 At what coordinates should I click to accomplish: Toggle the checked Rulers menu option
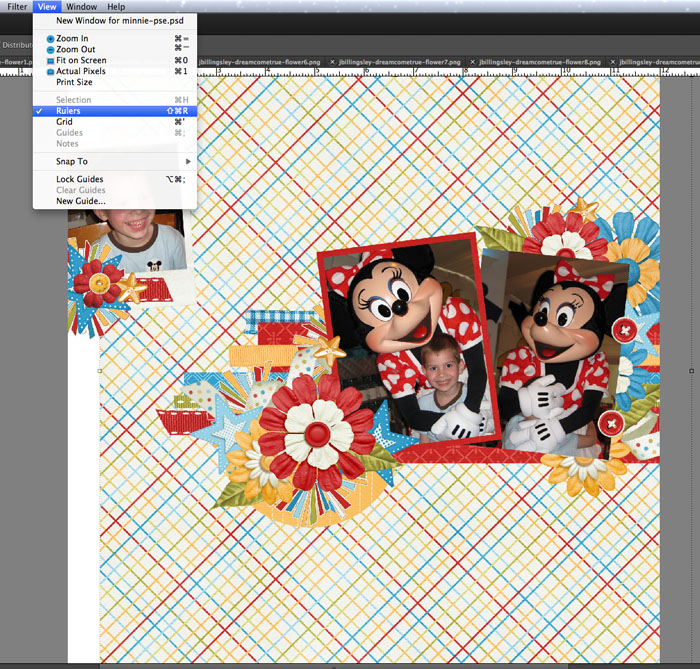(115, 111)
